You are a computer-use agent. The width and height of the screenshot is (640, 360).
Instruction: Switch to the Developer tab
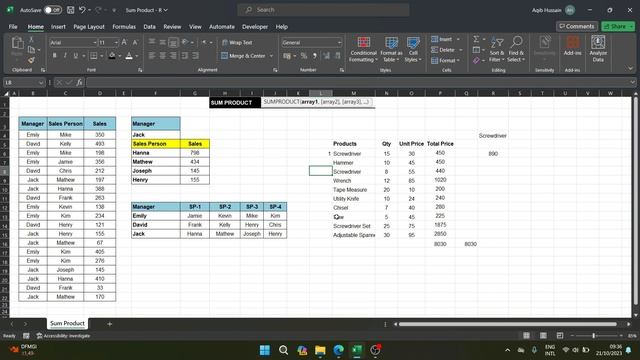pos(255,27)
